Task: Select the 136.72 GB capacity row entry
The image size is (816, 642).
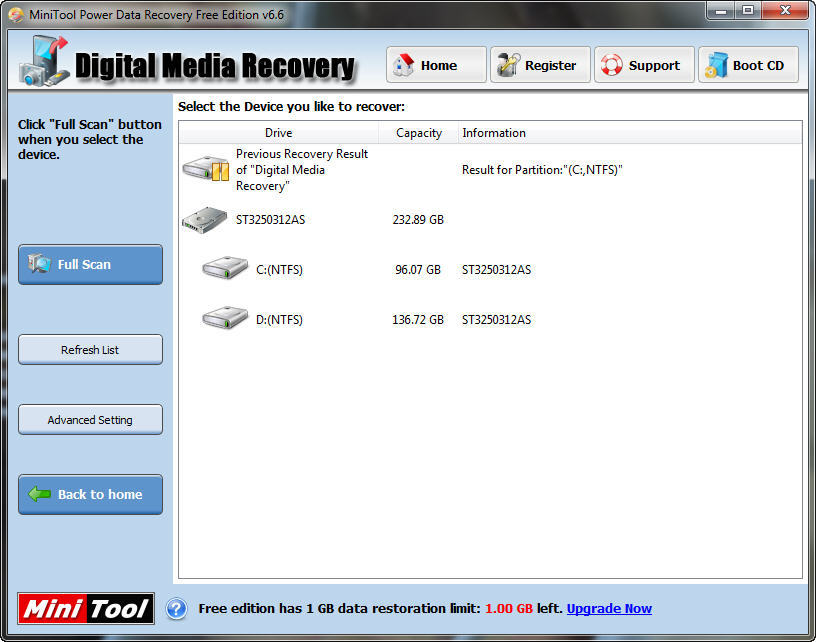Action: (418, 320)
